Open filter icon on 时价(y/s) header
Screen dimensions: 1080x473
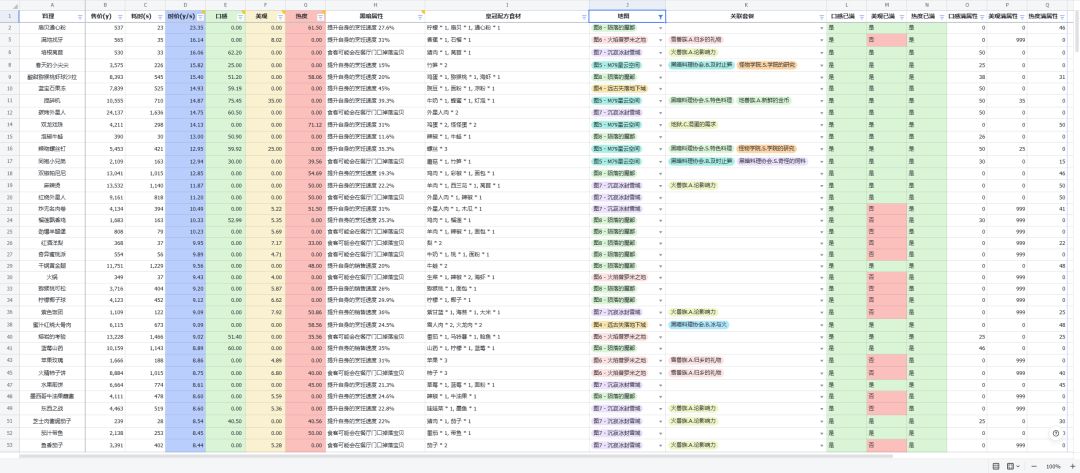[x=200, y=16]
